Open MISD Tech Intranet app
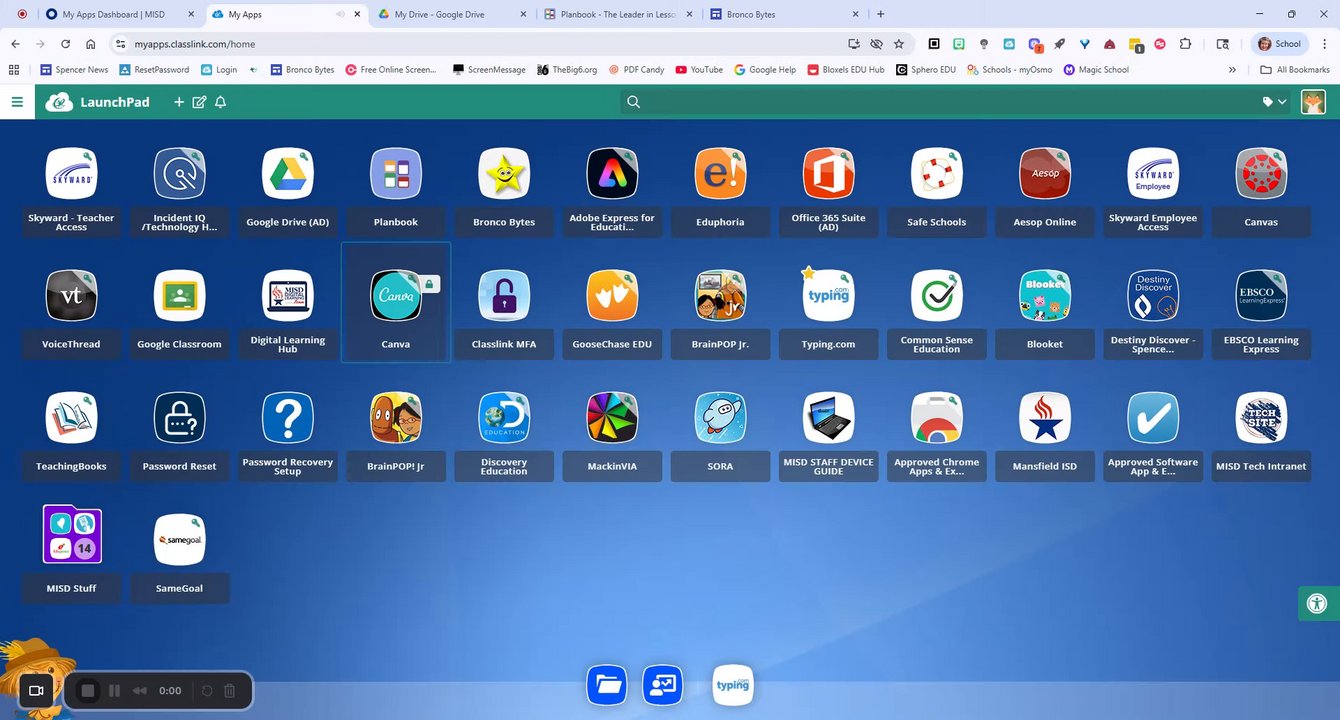The height and width of the screenshot is (720, 1340). pos(1261,418)
